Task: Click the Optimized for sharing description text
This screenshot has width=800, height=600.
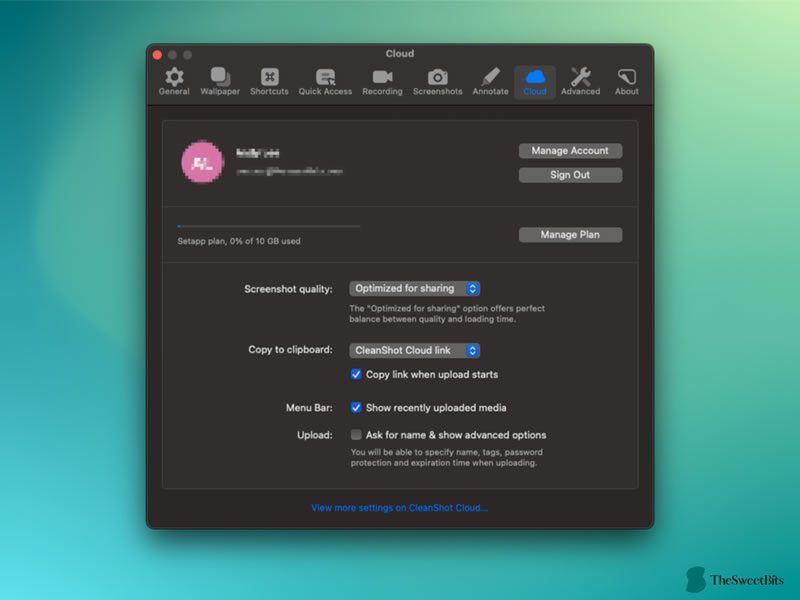Action: coord(447,314)
